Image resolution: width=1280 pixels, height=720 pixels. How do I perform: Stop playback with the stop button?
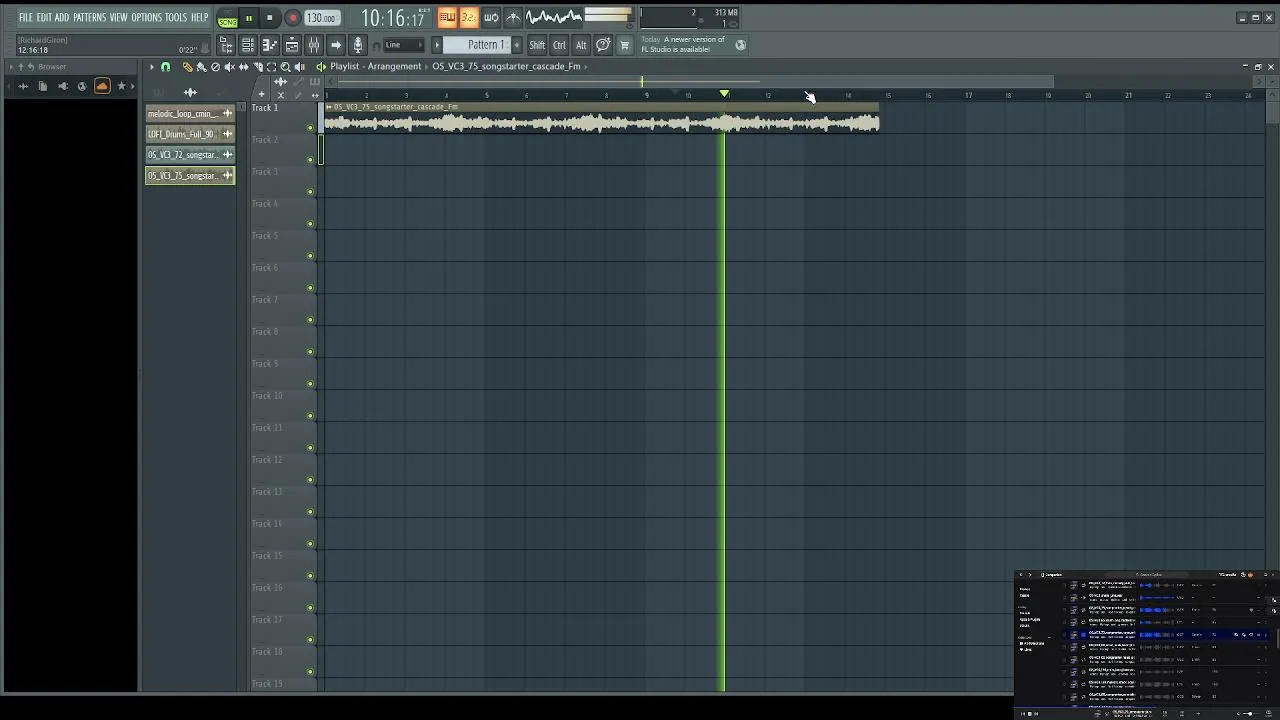click(269, 18)
